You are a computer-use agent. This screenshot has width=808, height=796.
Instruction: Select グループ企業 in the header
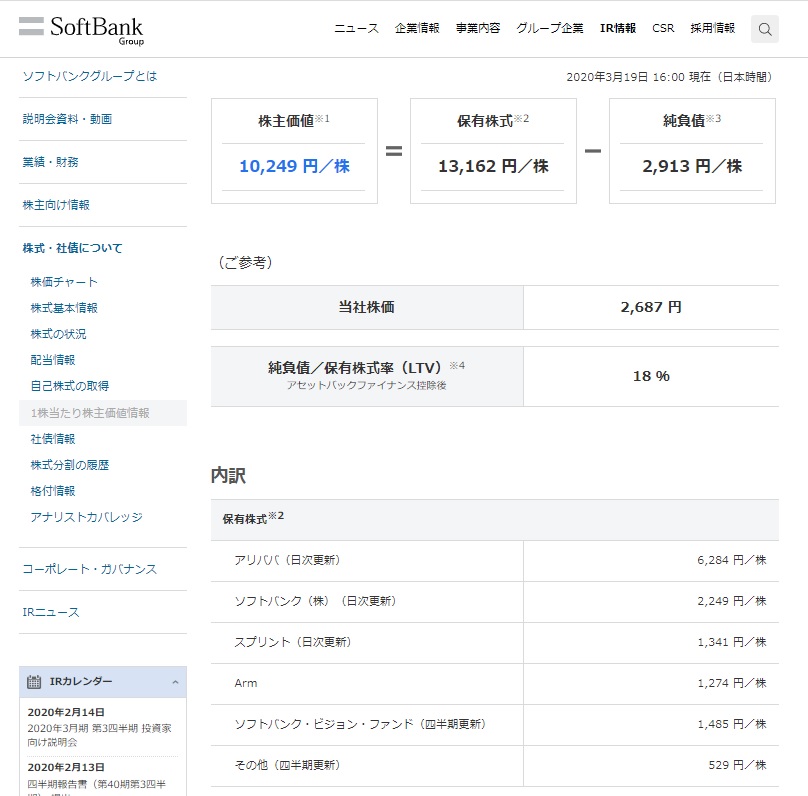coord(549,28)
